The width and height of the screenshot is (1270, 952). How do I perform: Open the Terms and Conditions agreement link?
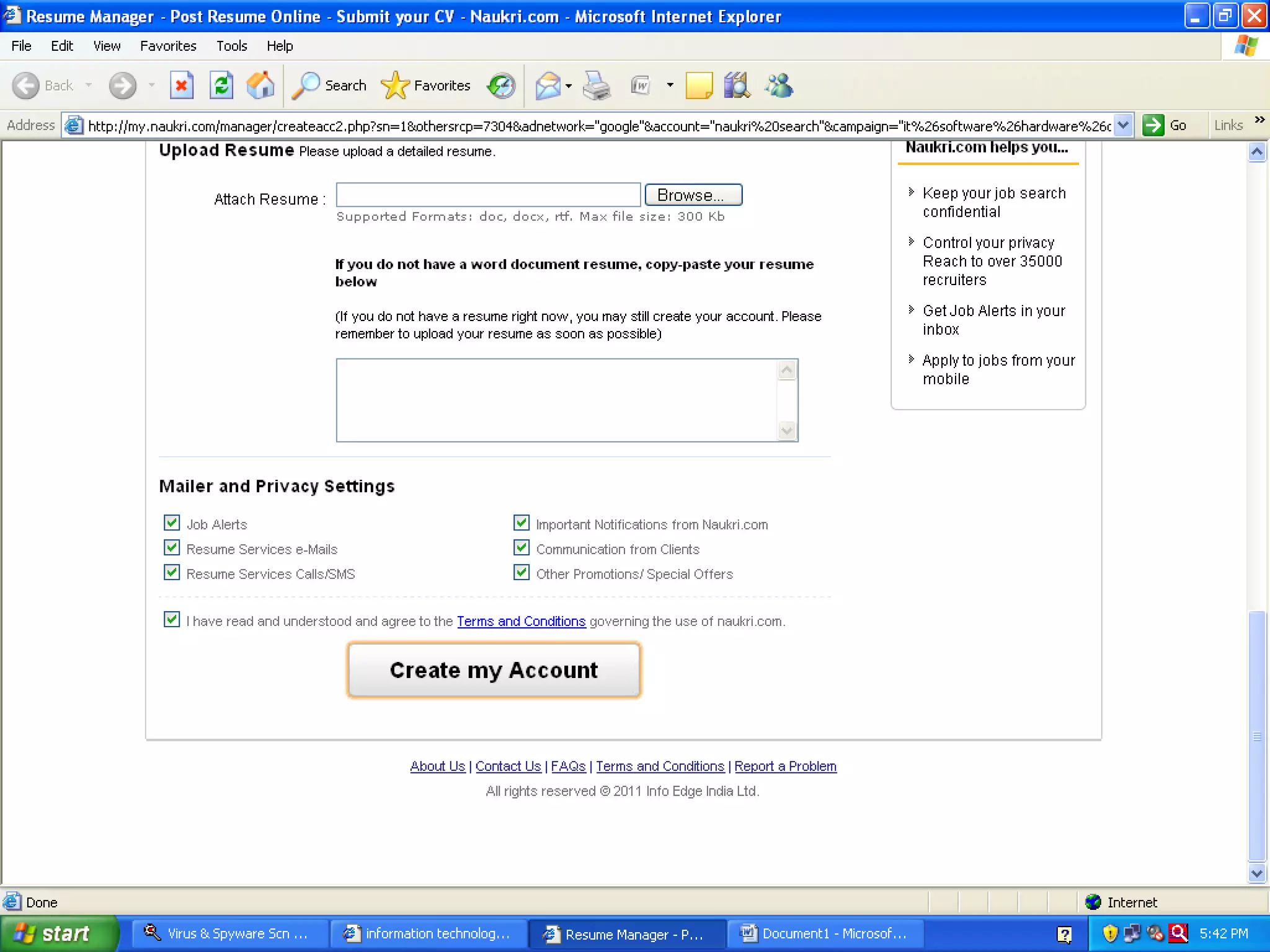coord(521,621)
